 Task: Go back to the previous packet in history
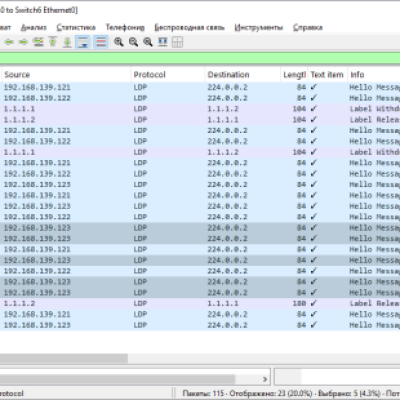pos(9,42)
